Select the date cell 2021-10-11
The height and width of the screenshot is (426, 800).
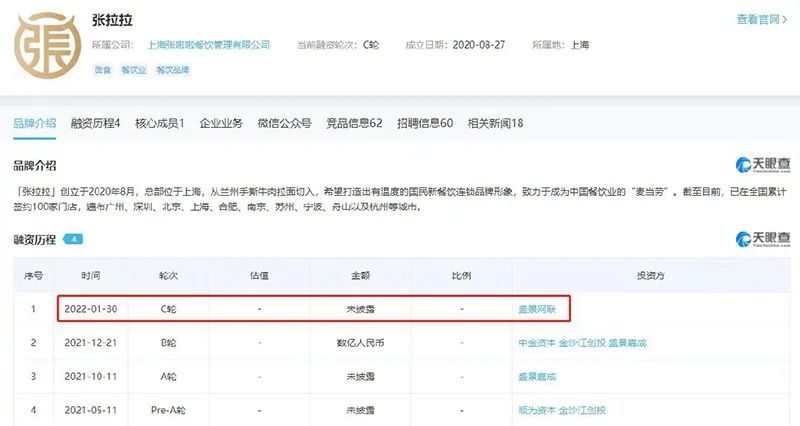point(90,377)
